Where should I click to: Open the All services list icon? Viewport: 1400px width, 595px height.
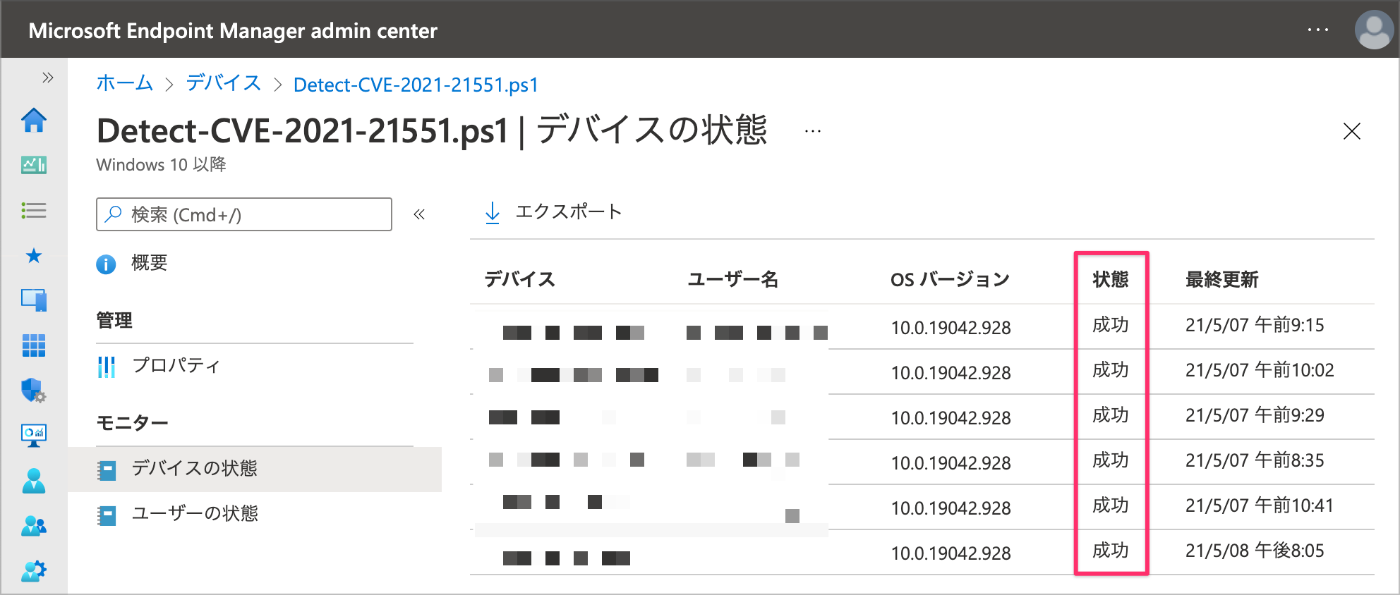34,210
